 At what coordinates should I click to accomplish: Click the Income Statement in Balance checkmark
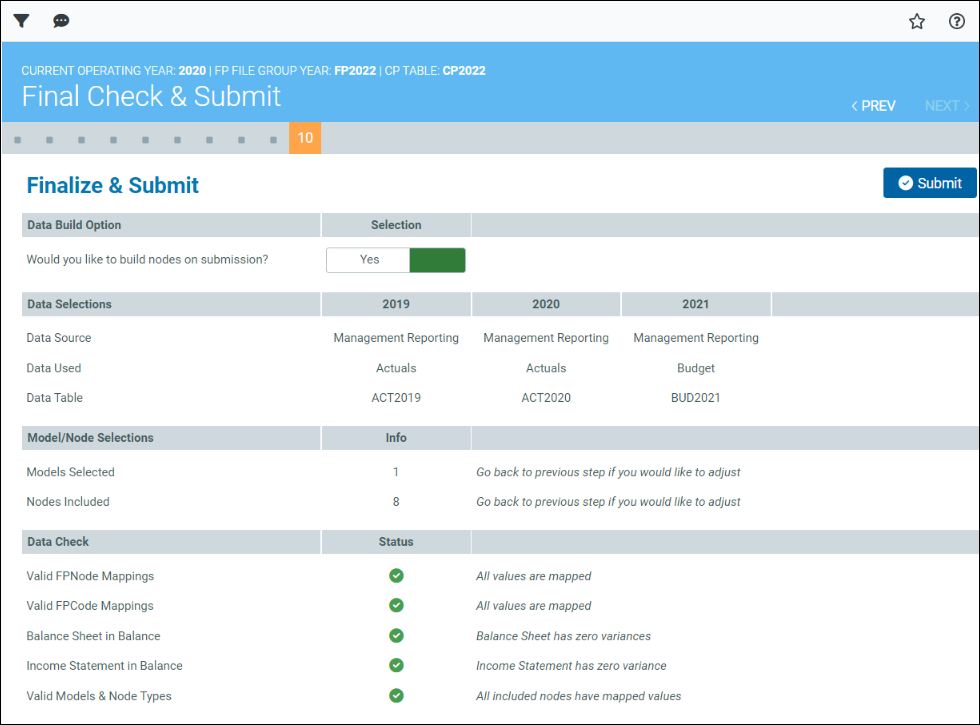tap(396, 666)
